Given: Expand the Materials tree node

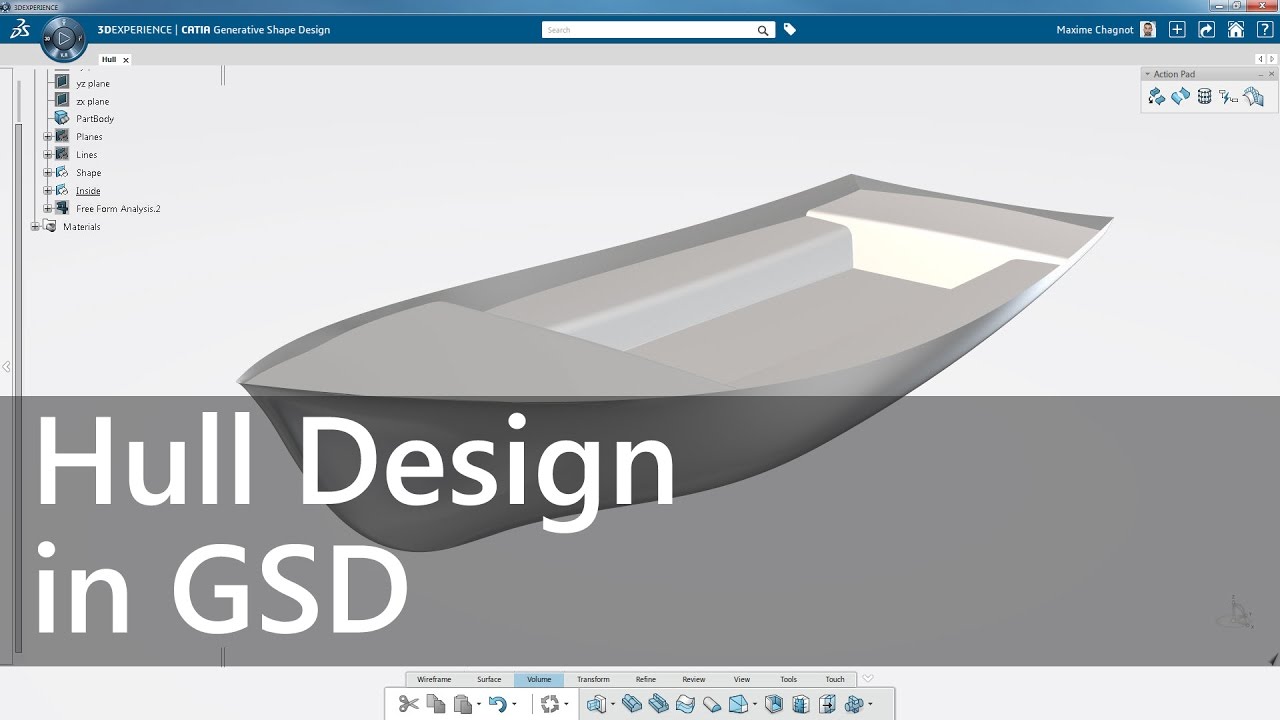Looking at the screenshot, I should pyautogui.click(x=34, y=226).
